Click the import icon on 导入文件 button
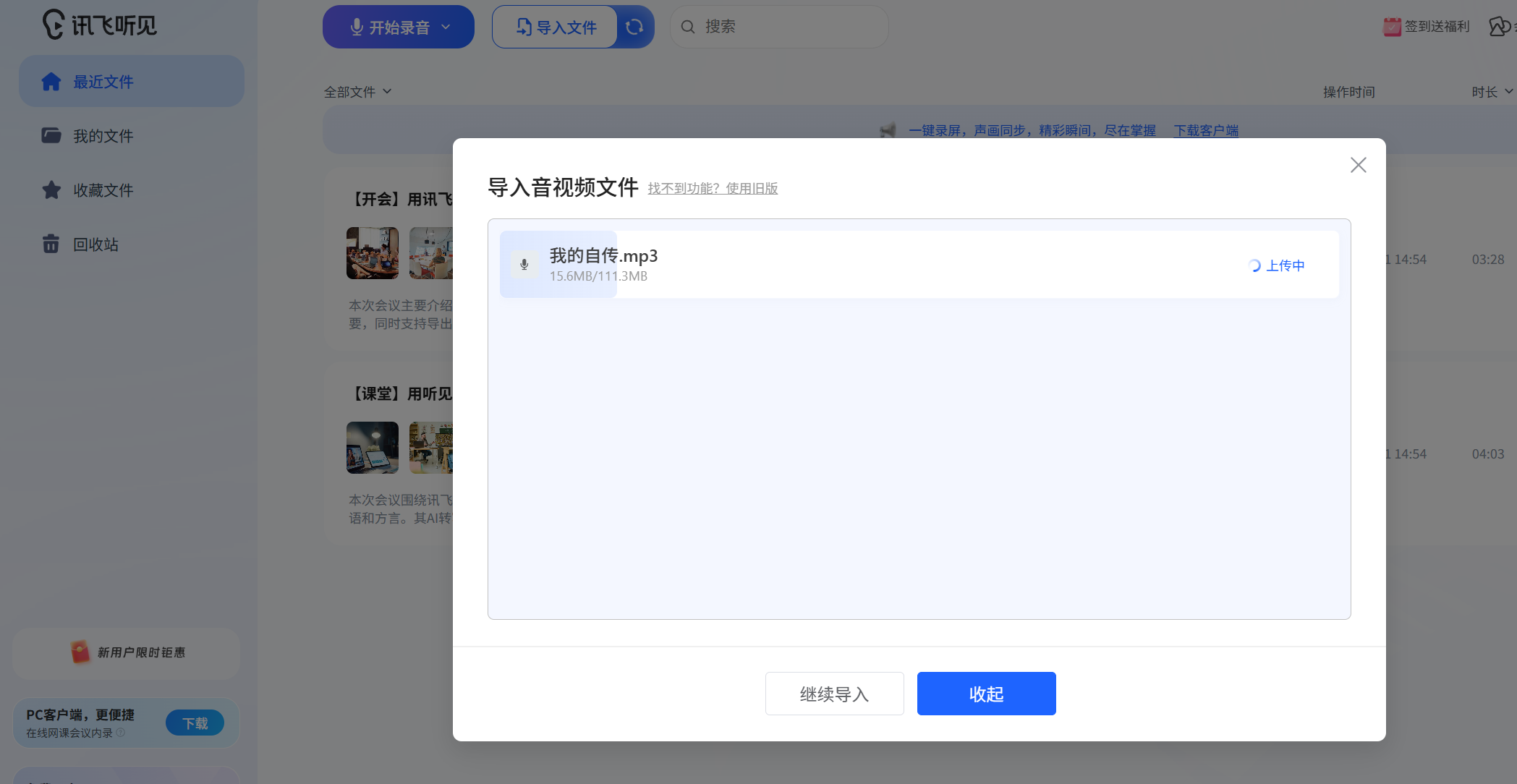Viewport: 1517px width, 784px height. tap(523, 26)
